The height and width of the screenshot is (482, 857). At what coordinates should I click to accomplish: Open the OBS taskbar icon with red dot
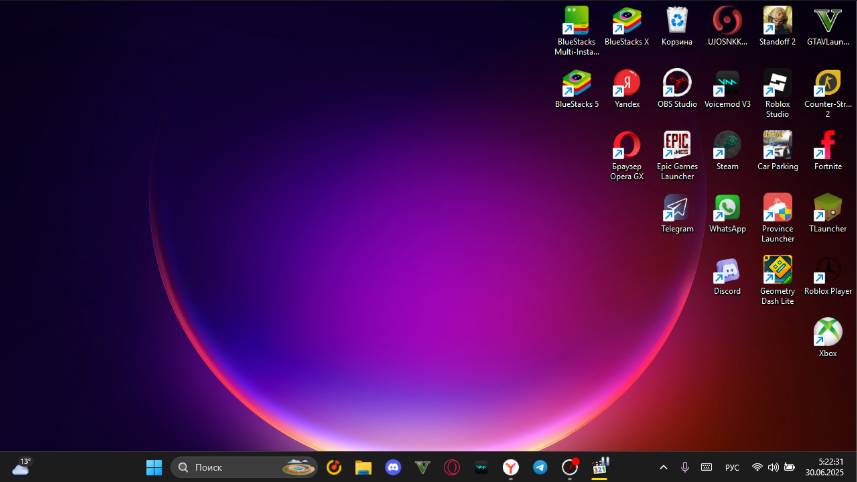[x=570, y=467]
